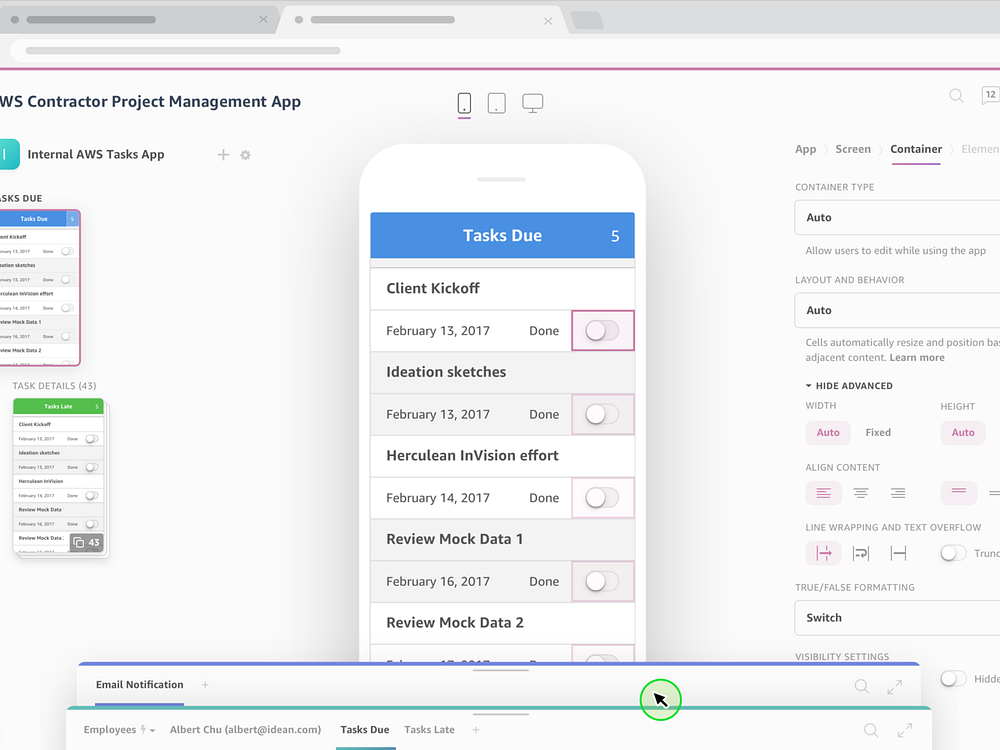
Task: Set width to Fixed
Action: point(878,433)
